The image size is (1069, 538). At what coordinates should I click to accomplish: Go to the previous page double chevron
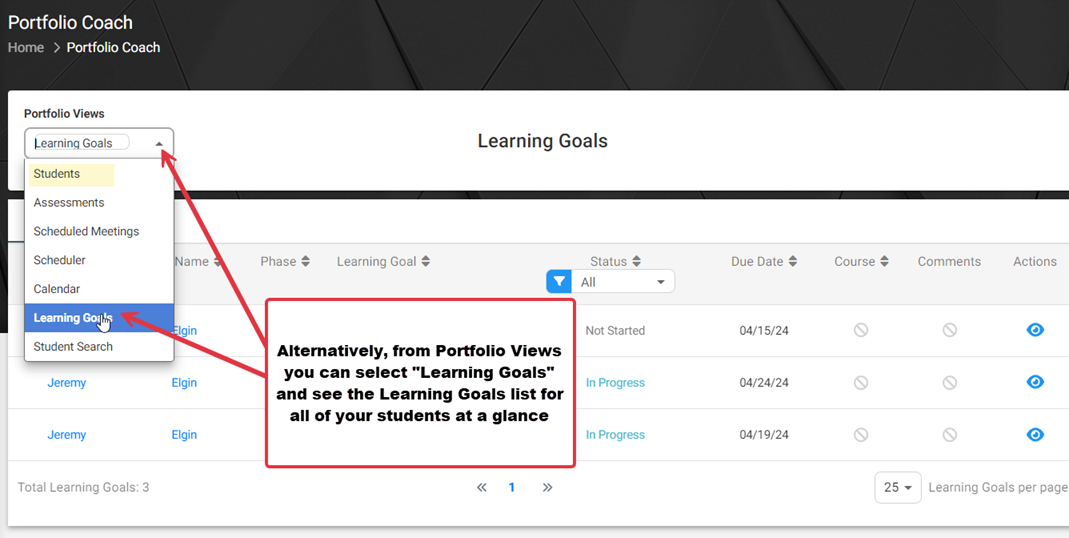tap(482, 487)
